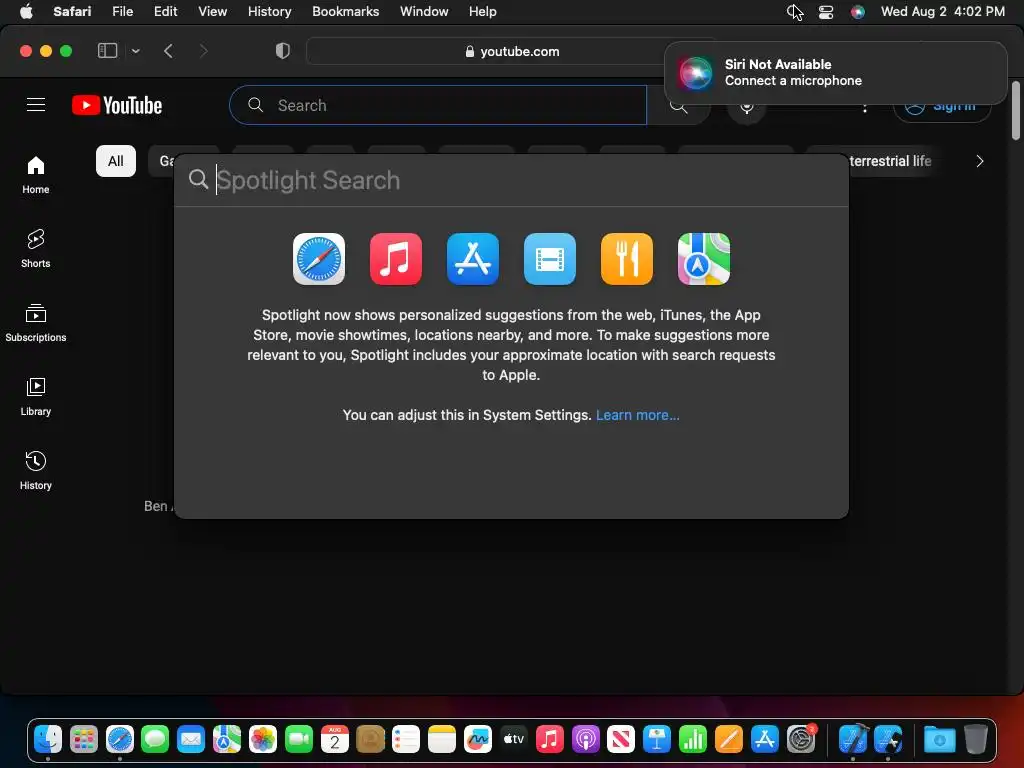Show more category chips with right arrow

[x=980, y=161]
